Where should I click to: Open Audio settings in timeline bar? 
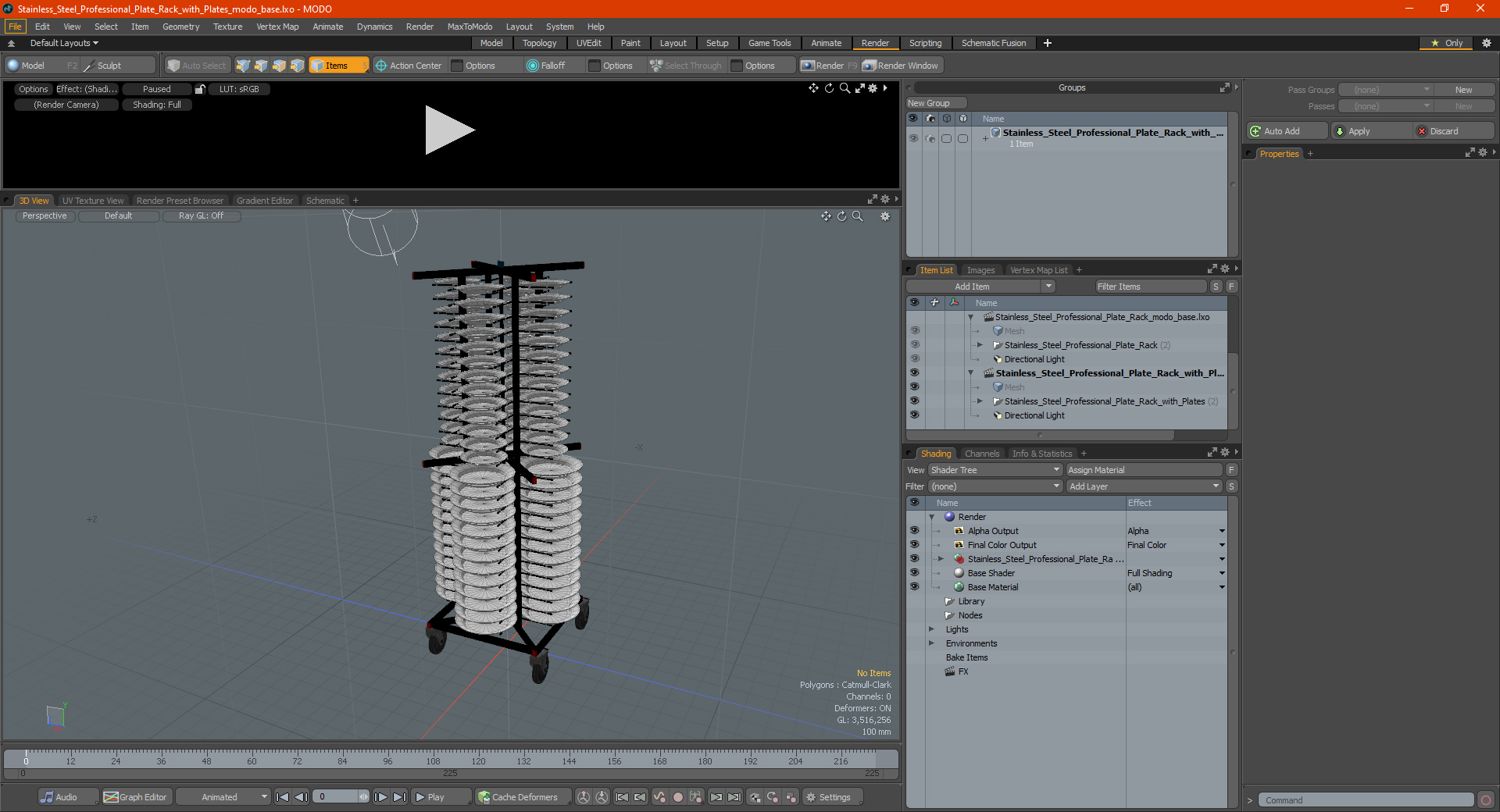point(68,797)
